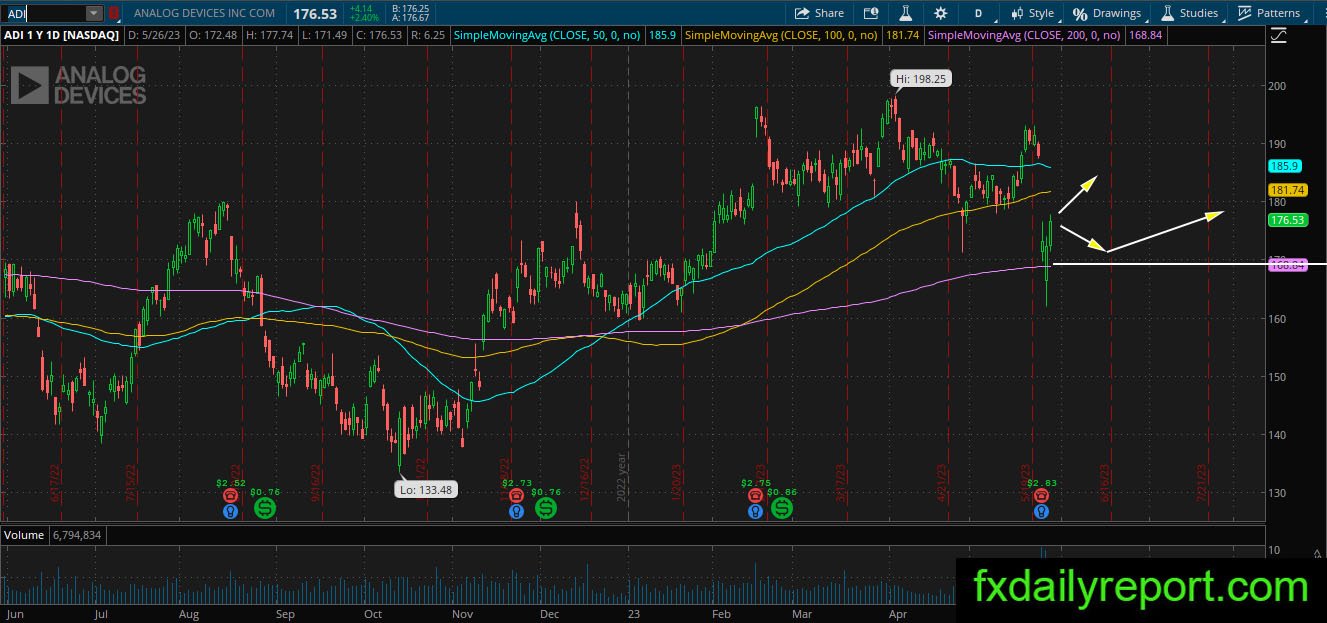Click the Hi: 198.25 price bubble
Image resolution: width=1327 pixels, height=623 pixels.
tap(920, 78)
